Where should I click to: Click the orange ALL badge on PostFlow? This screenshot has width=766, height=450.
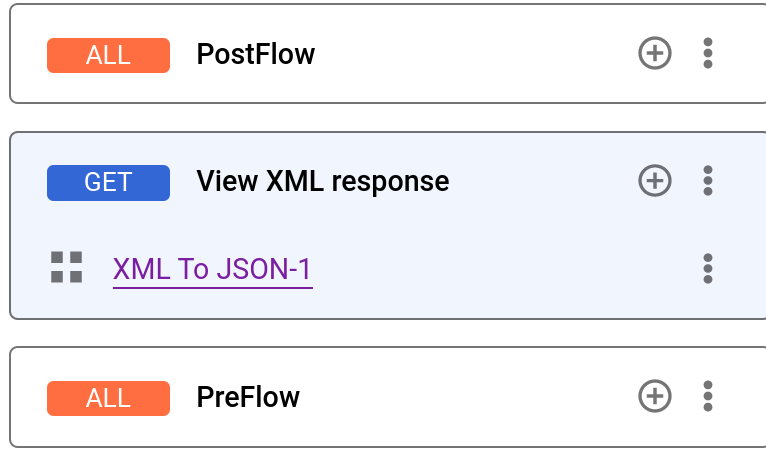[x=108, y=54]
